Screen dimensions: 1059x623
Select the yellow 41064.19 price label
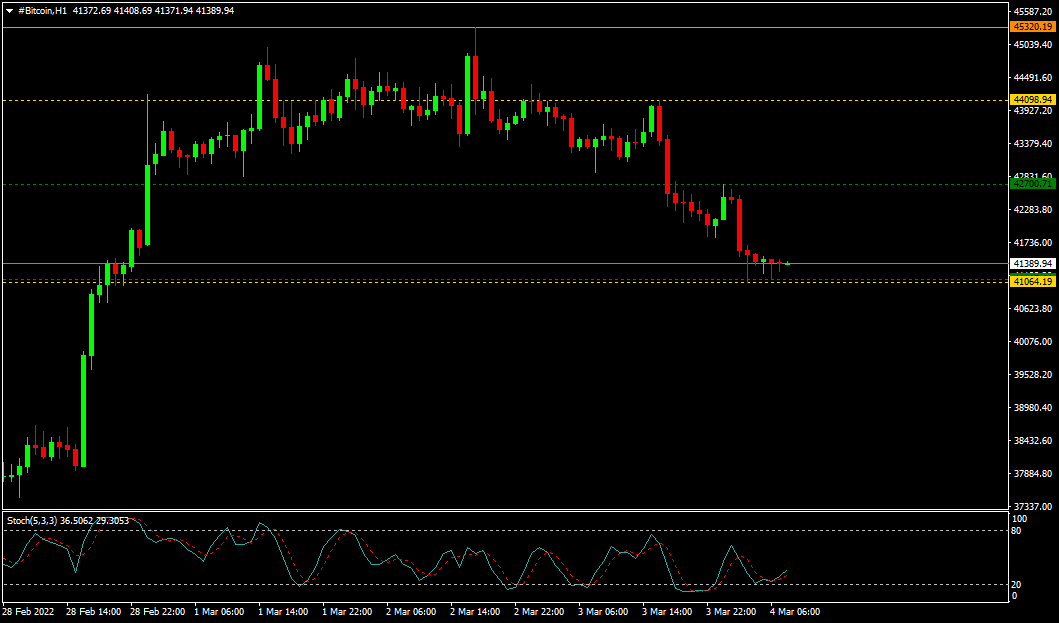tap(1033, 282)
